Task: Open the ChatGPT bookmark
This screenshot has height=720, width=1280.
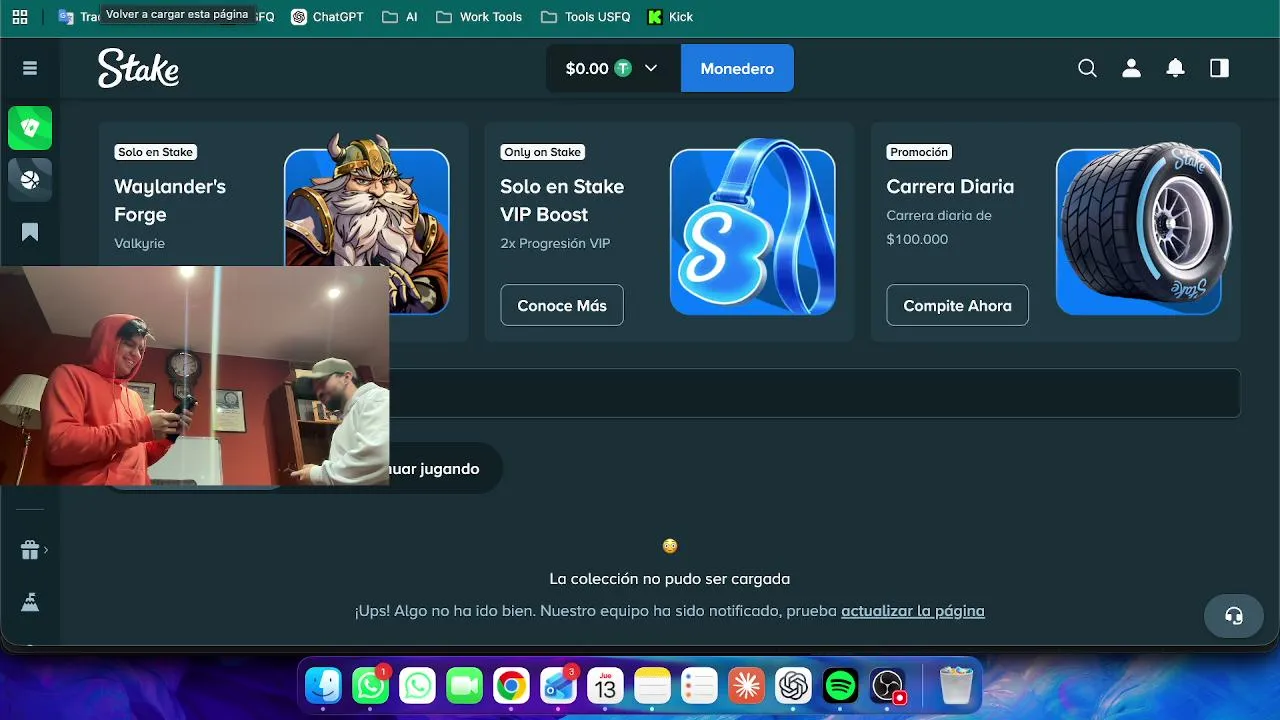Action: pyautogui.click(x=327, y=17)
